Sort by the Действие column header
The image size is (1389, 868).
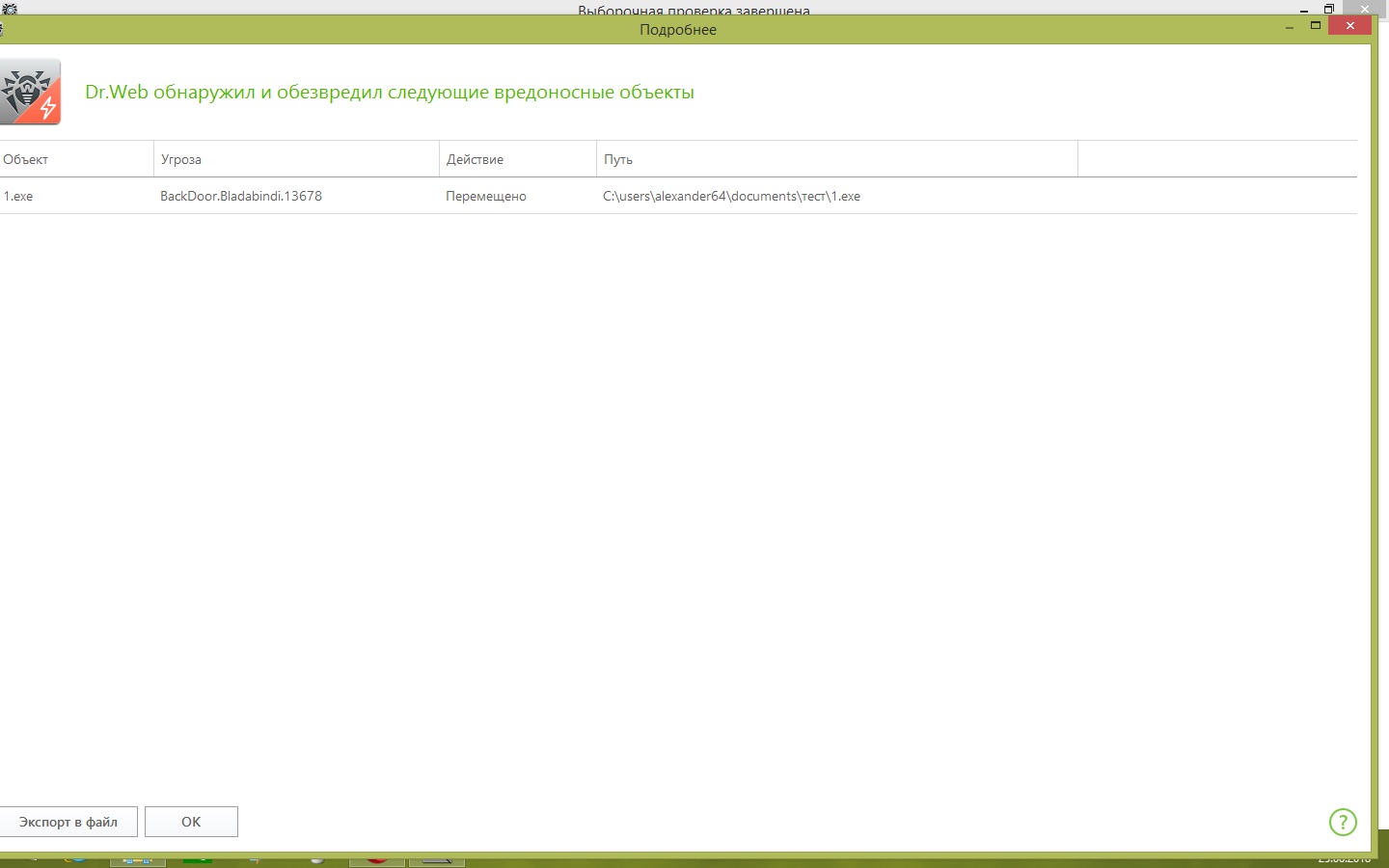[x=518, y=159]
